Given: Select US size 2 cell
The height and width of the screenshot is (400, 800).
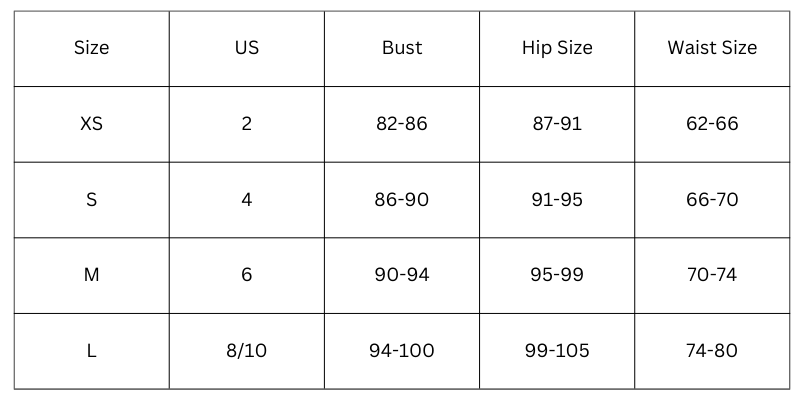Looking at the screenshot, I should (x=246, y=124).
